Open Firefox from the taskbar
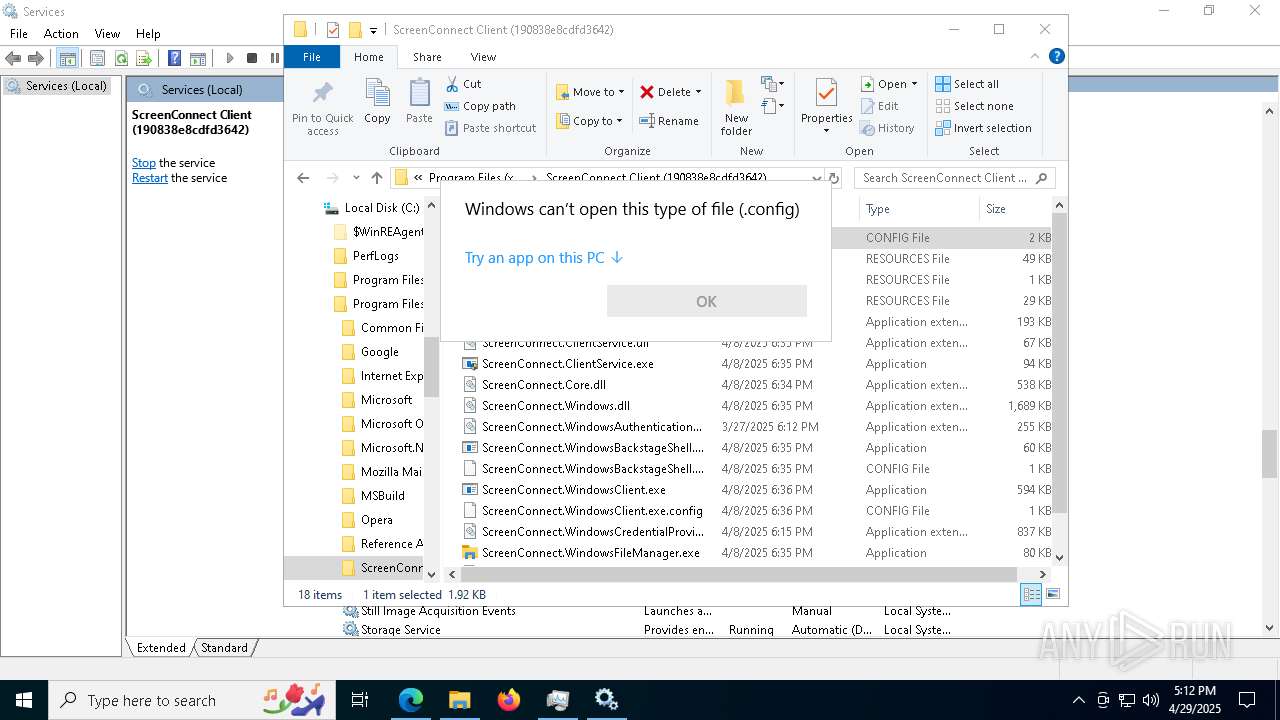This screenshot has width=1280, height=720. point(509,700)
